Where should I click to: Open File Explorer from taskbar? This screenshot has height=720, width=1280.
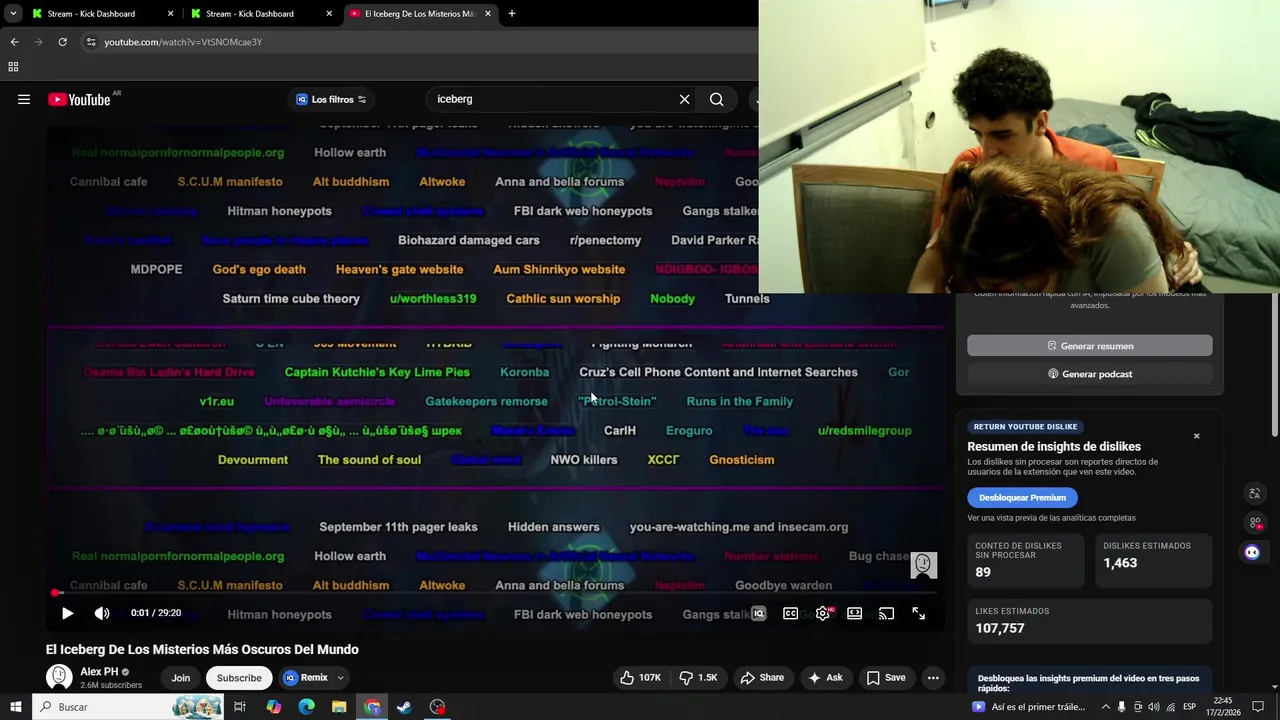coord(339,707)
